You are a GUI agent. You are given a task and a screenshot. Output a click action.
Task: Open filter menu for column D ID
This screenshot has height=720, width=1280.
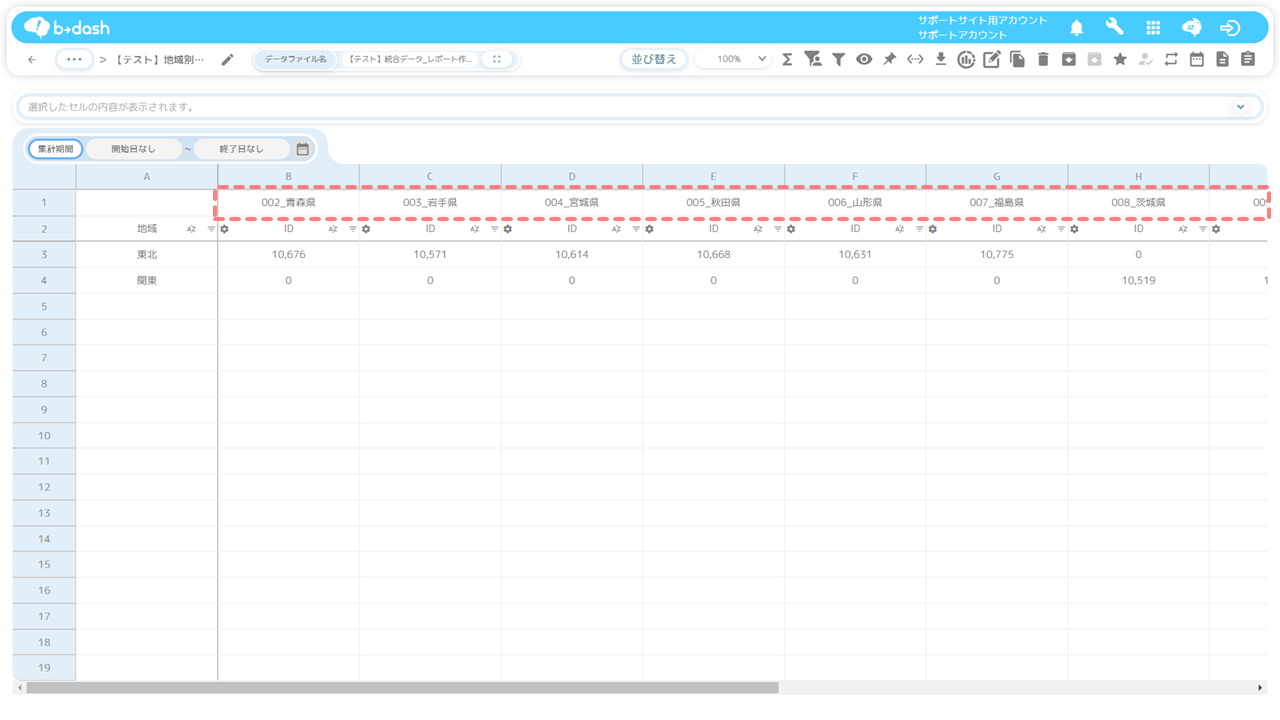click(x=636, y=229)
